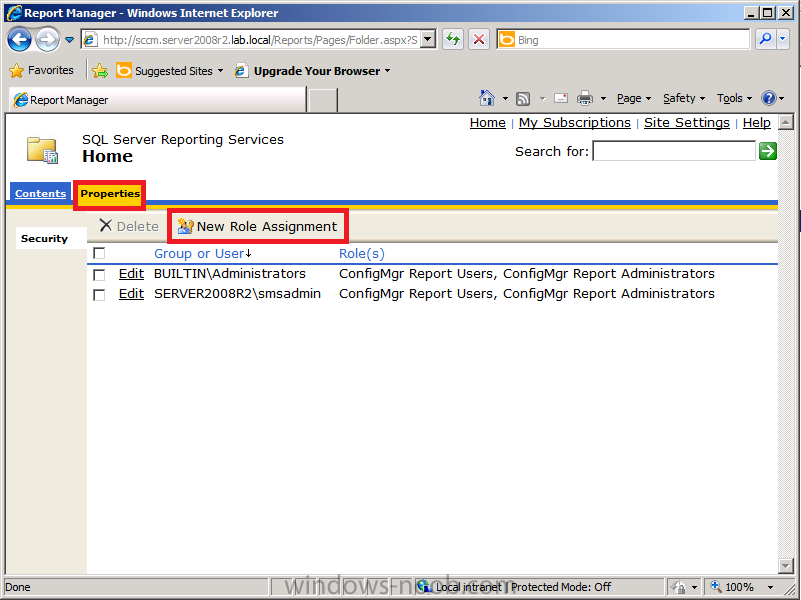Image resolution: width=801 pixels, height=600 pixels.
Task: Click the address bar URL field
Action: point(252,40)
